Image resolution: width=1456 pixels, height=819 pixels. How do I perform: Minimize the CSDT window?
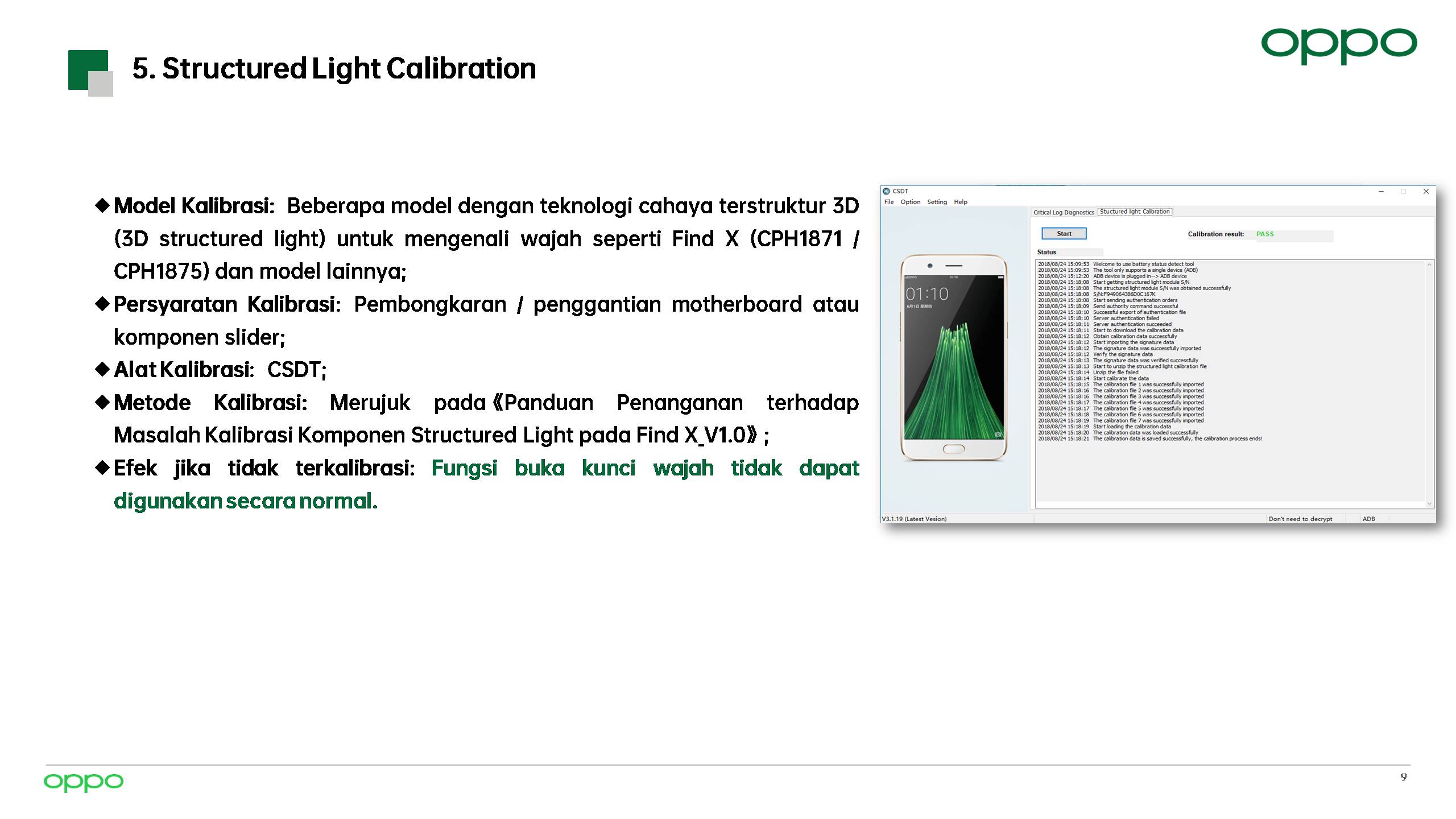coord(1381,192)
